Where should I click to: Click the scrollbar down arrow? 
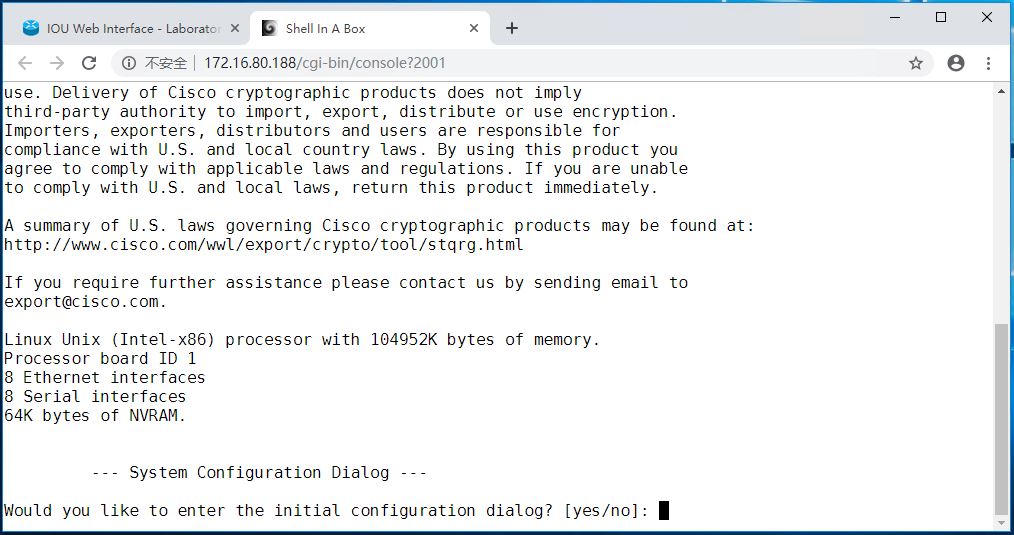tap(1002, 523)
